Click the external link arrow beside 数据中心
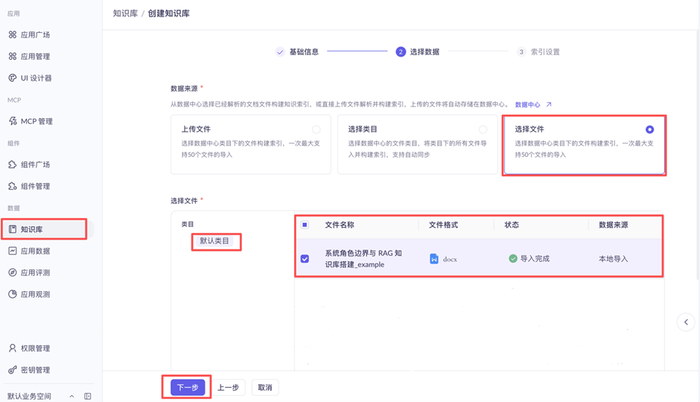 pyautogui.click(x=549, y=104)
